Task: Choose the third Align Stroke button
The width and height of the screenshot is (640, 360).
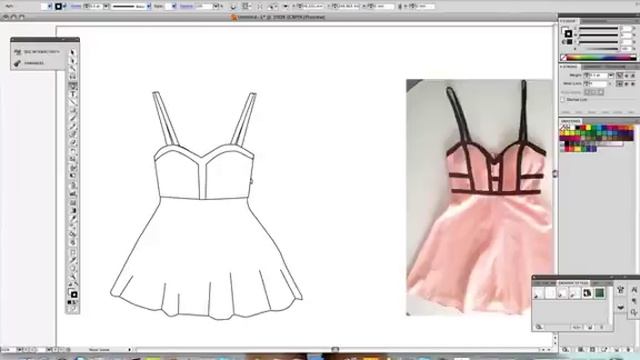Action: pyautogui.click(x=600, y=92)
